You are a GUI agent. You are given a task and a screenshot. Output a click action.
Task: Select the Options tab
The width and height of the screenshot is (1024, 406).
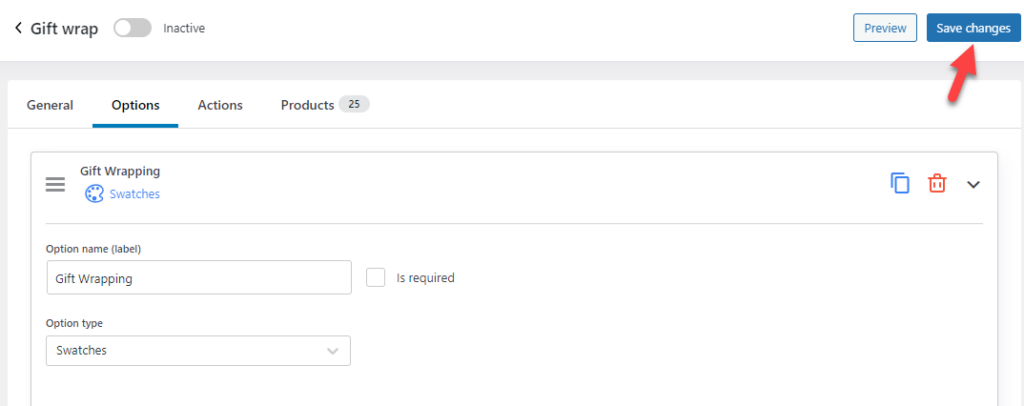click(x=135, y=105)
